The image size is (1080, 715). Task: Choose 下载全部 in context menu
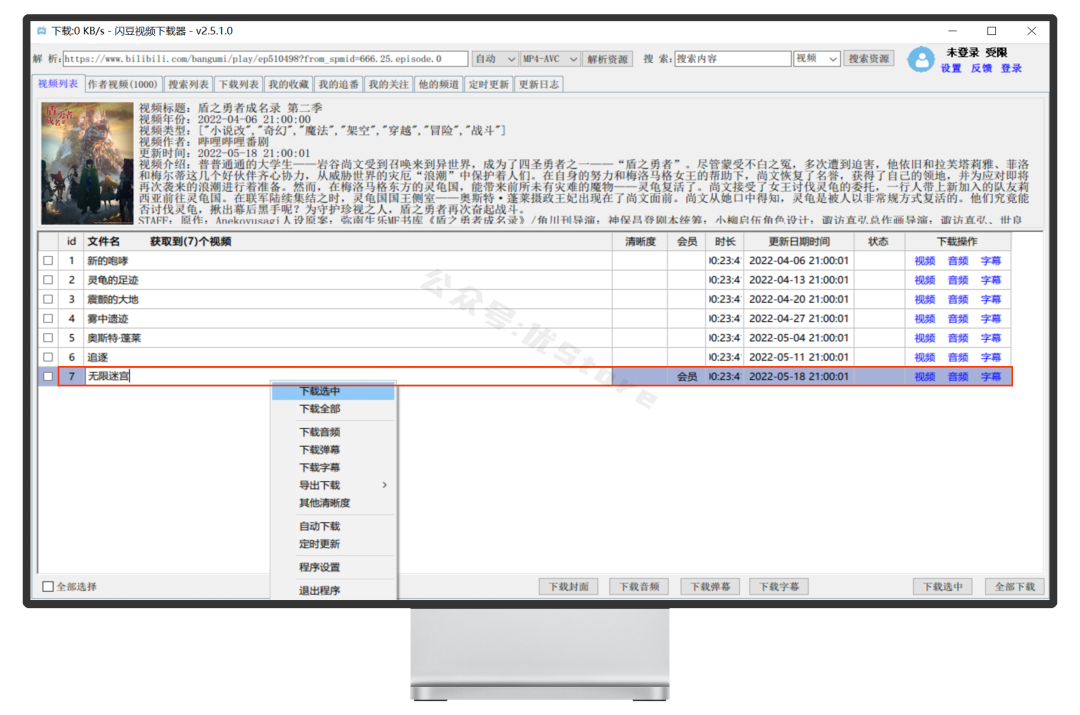(x=333, y=409)
